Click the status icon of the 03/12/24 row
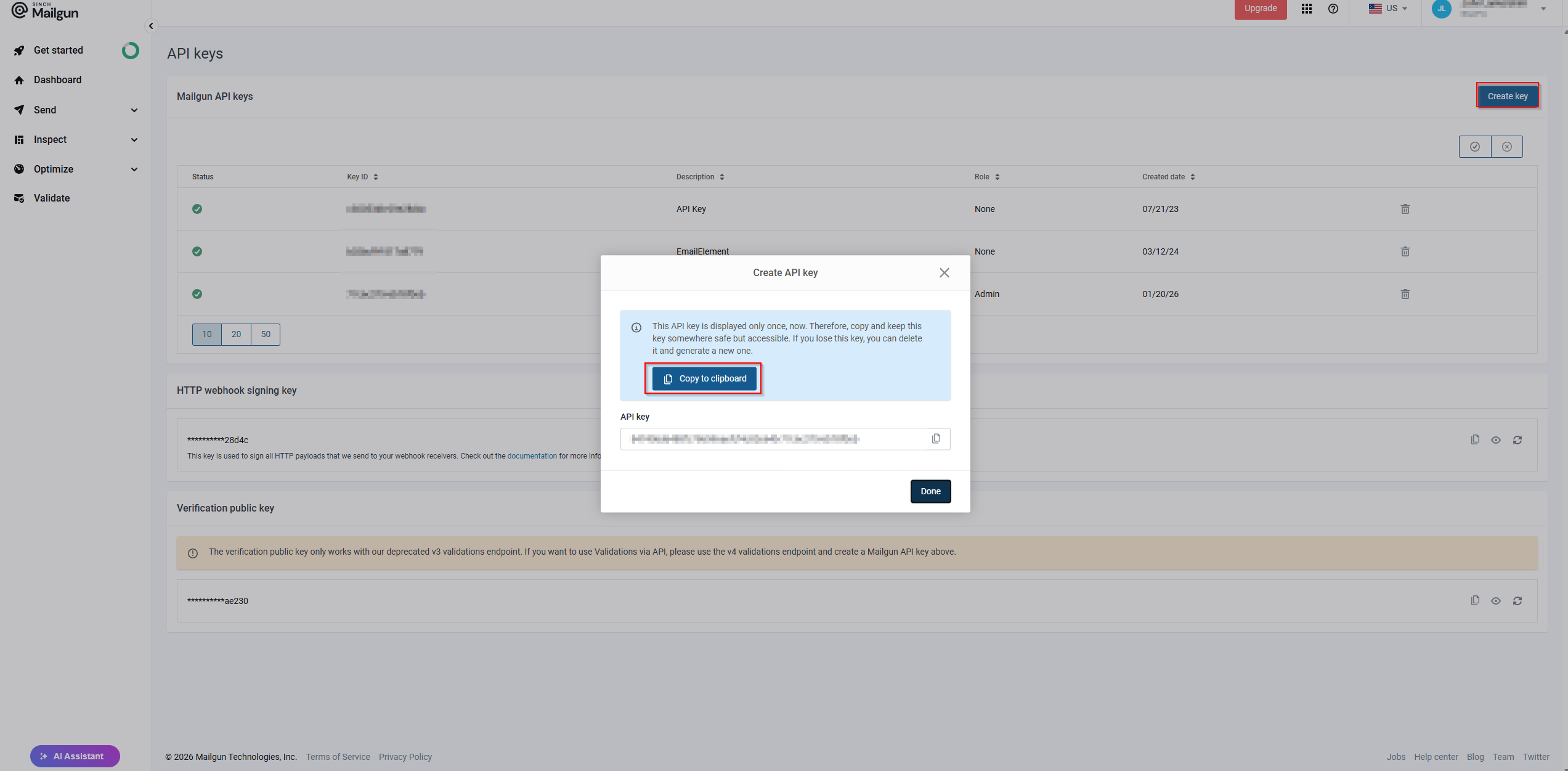 click(x=197, y=251)
